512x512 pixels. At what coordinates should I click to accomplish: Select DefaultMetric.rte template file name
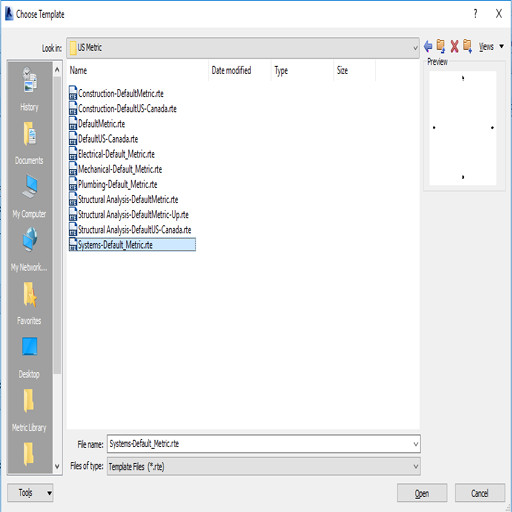102,124
